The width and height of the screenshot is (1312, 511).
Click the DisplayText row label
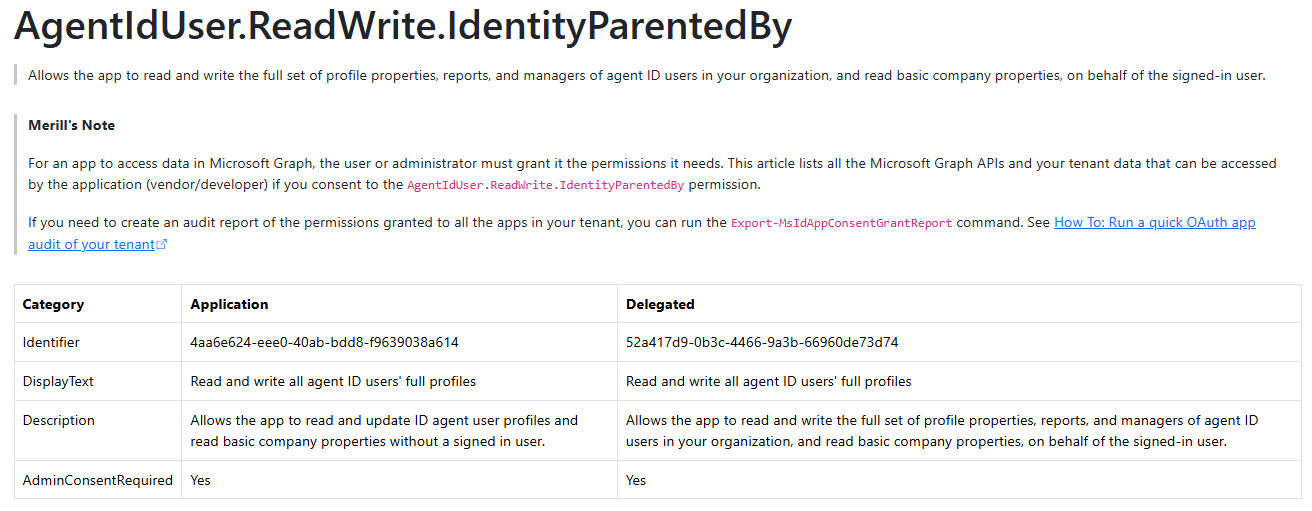(58, 381)
